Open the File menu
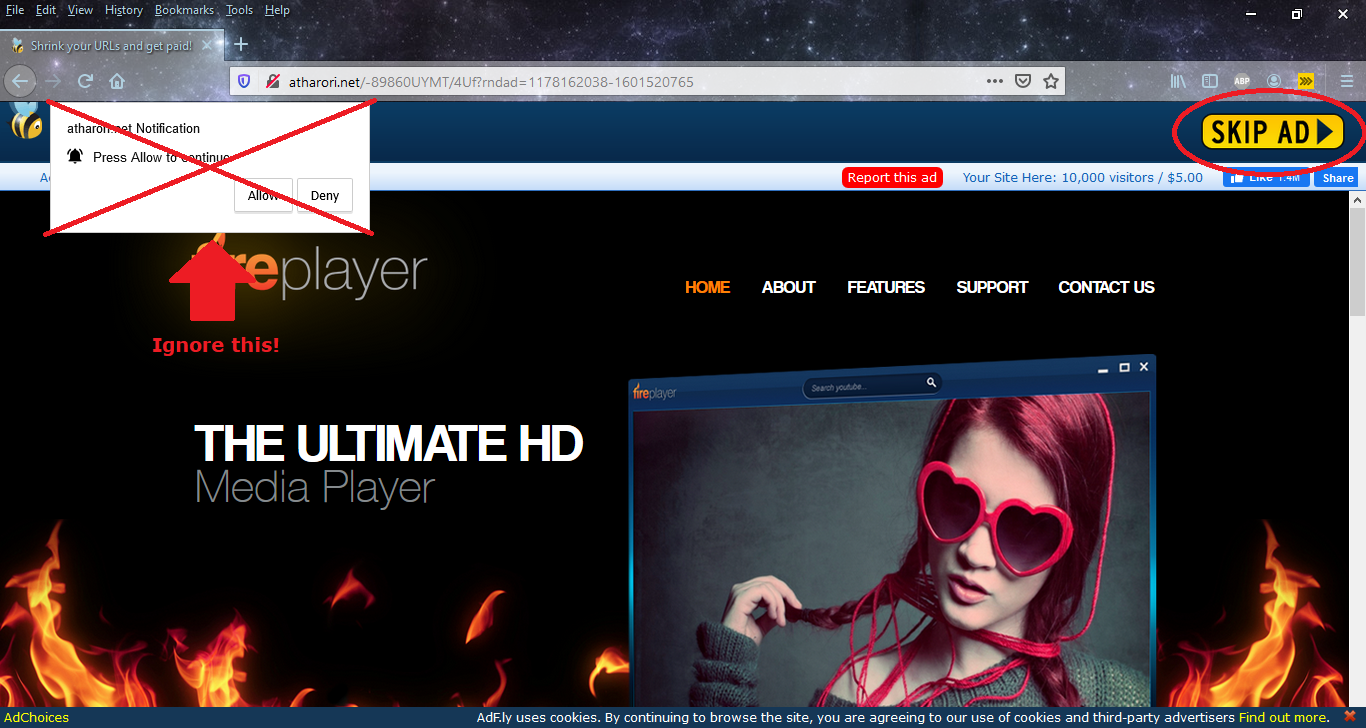The image size is (1366, 728). click(15, 10)
